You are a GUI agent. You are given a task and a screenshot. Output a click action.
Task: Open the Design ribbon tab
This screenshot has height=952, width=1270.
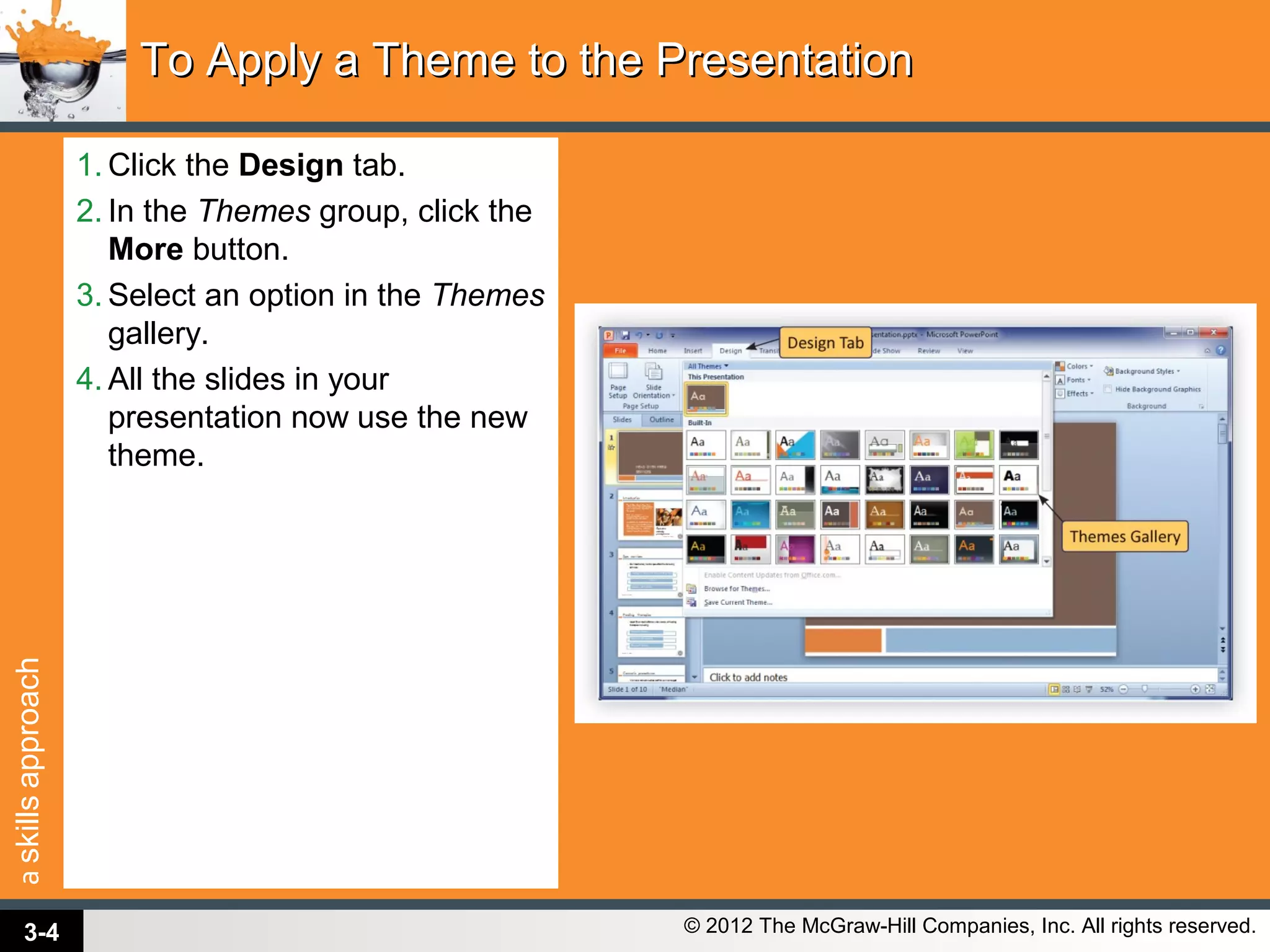[730, 351]
